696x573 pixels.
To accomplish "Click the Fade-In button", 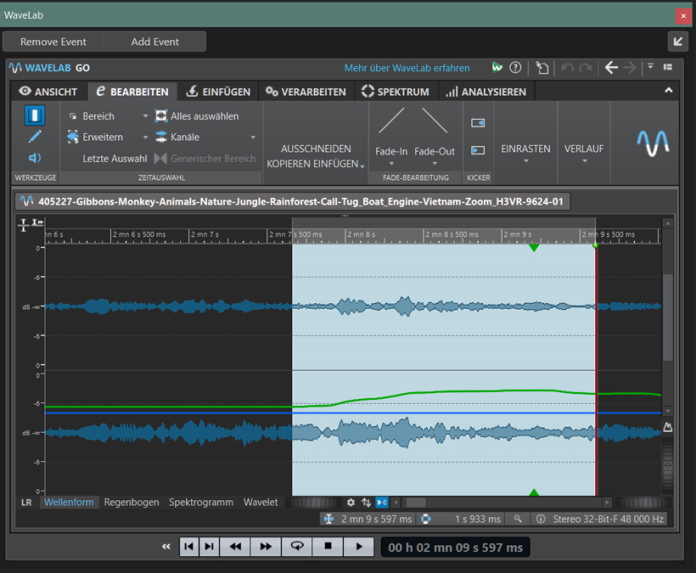I will [391, 132].
